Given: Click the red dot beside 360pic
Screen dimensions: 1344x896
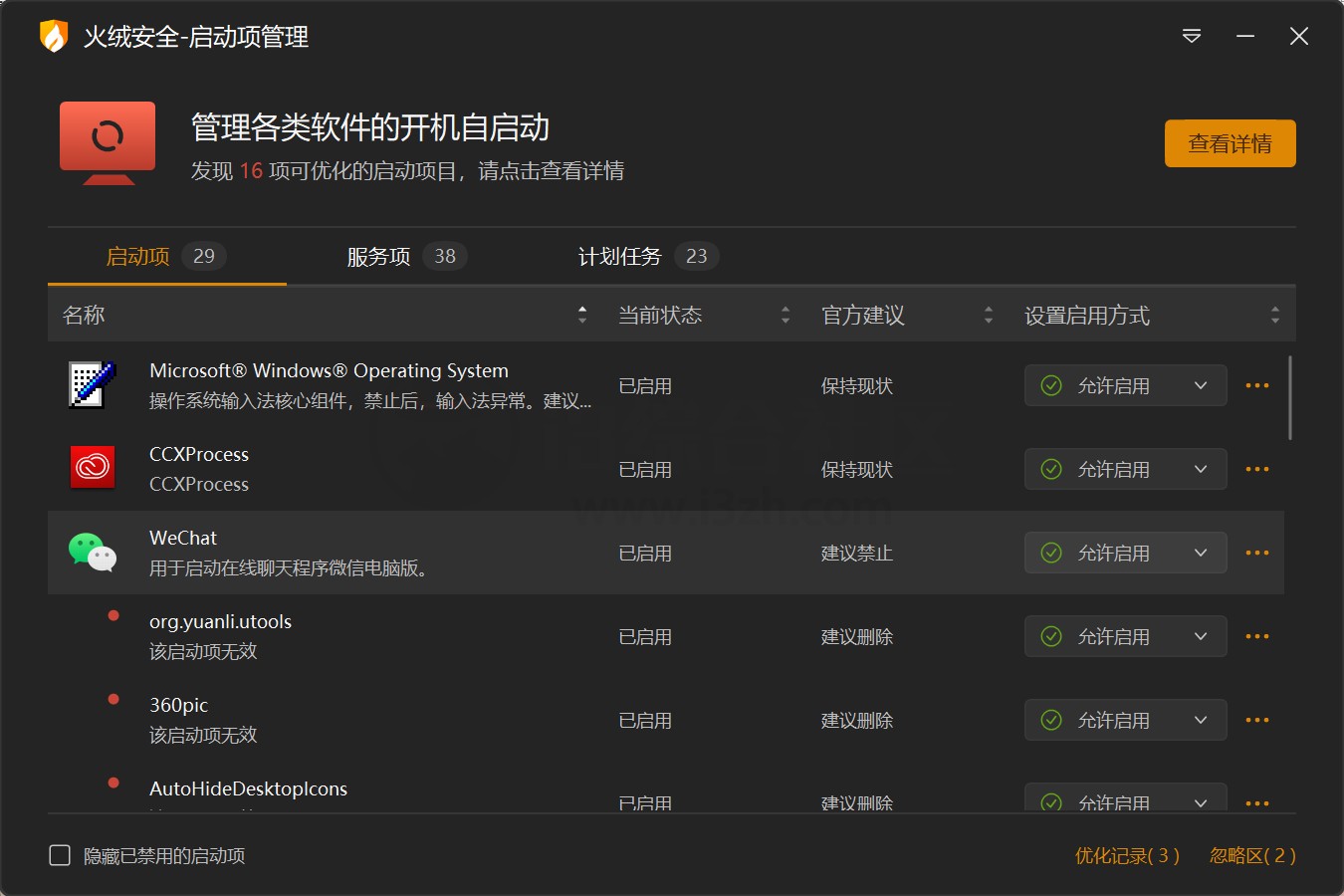Looking at the screenshot, I should (113, 700).
